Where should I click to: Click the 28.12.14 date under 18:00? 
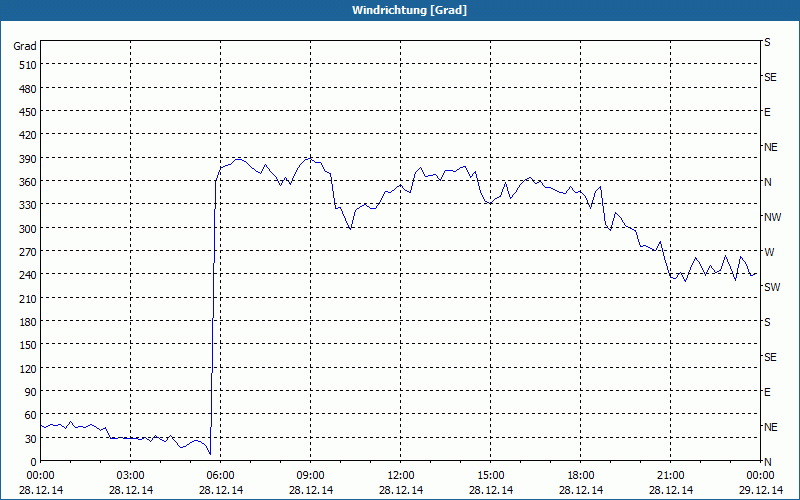tap(581, 490)
